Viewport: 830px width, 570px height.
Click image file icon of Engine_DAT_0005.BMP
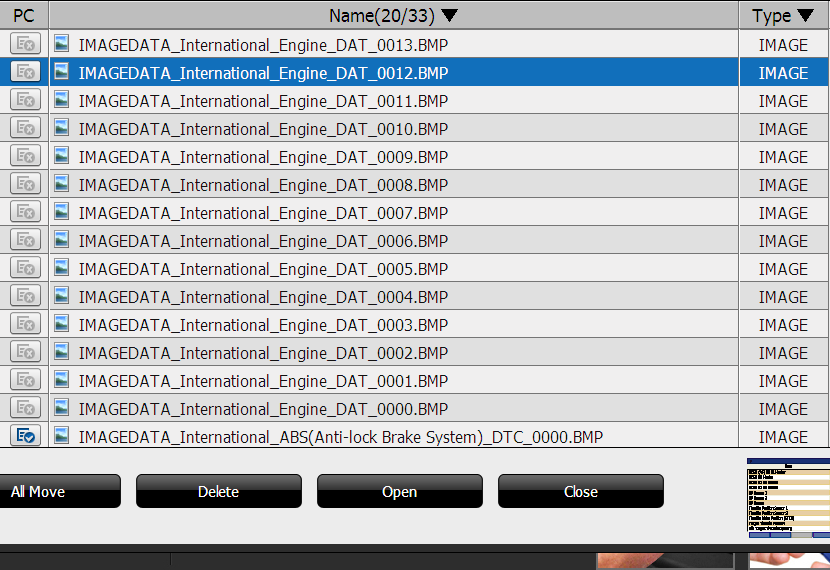tap(62, 268)
